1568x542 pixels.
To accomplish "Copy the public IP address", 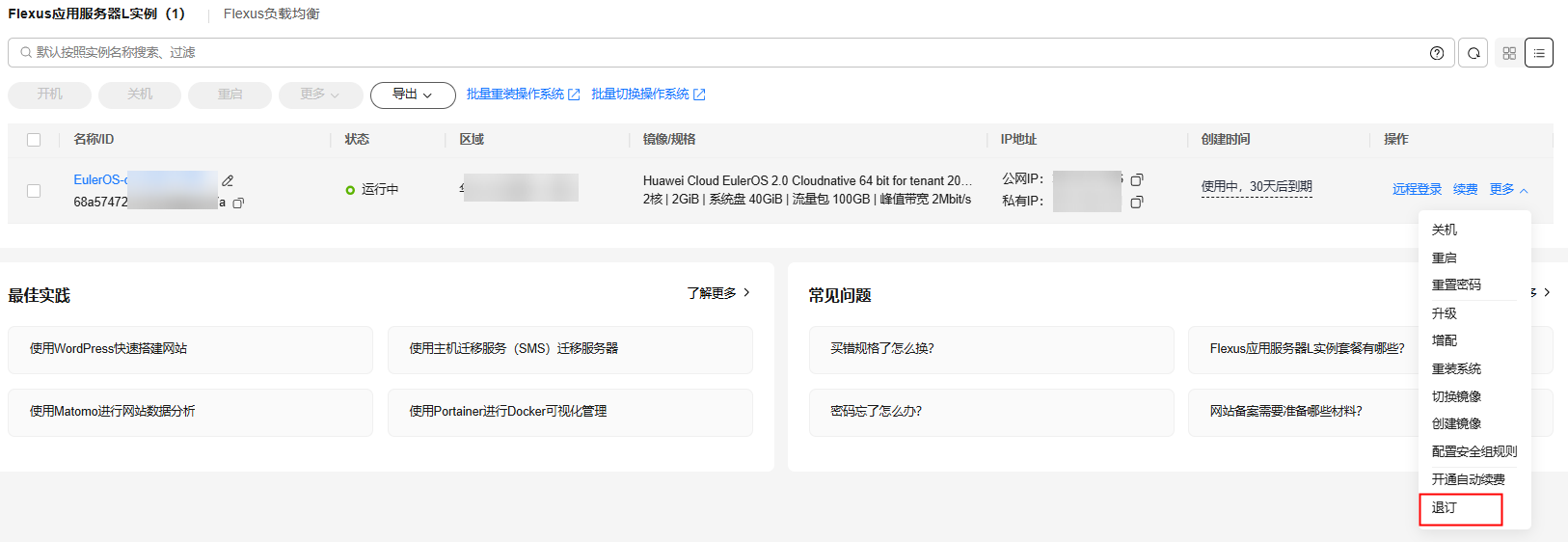I will 1137,179.
